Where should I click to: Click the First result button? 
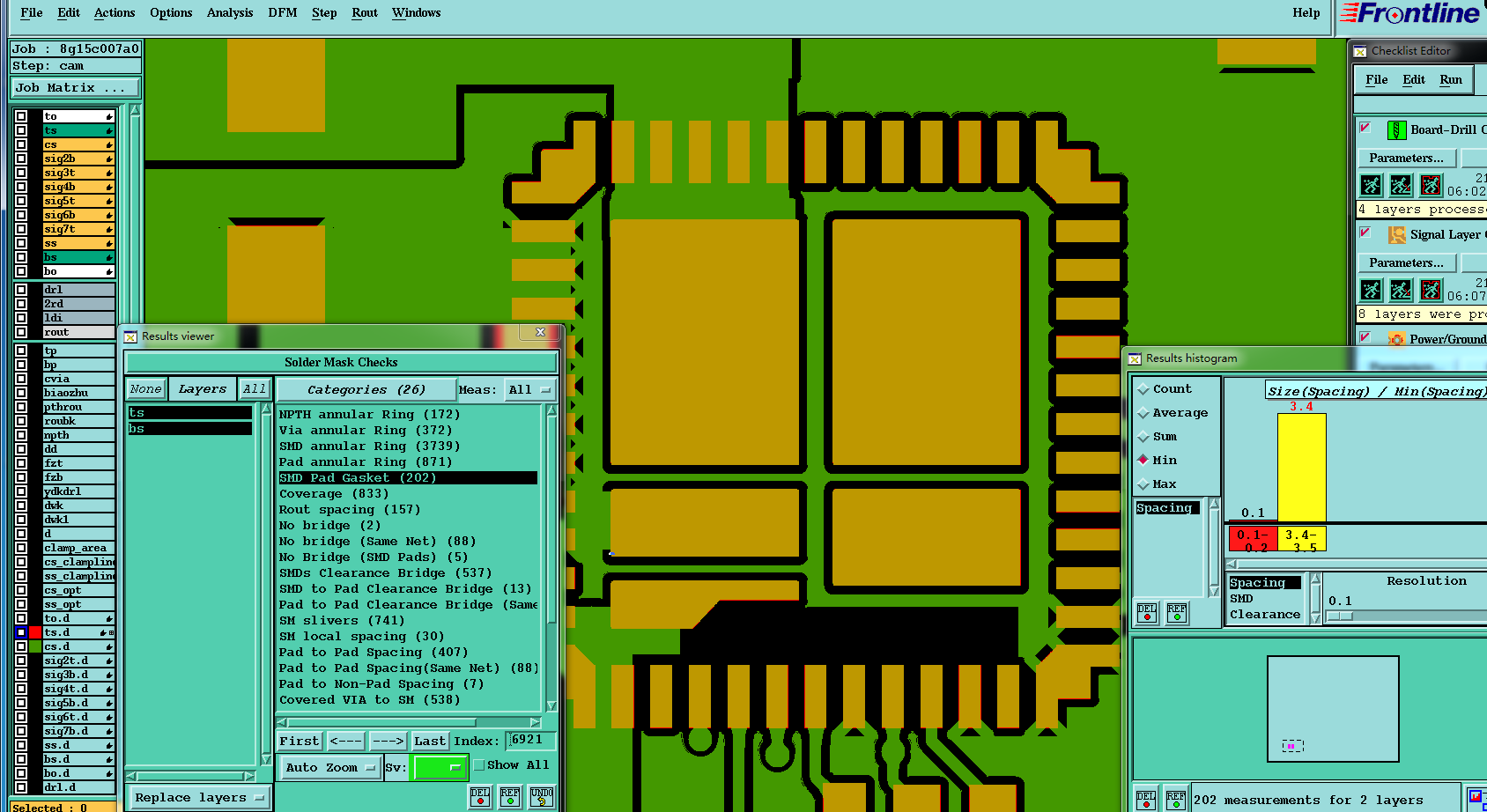click(300, 742)
